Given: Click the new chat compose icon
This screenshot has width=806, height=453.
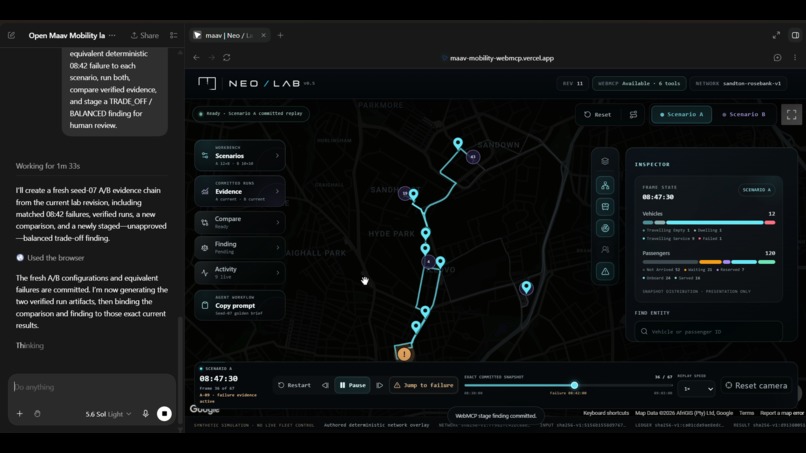Looking at the screenshot, I should (11, 35).
